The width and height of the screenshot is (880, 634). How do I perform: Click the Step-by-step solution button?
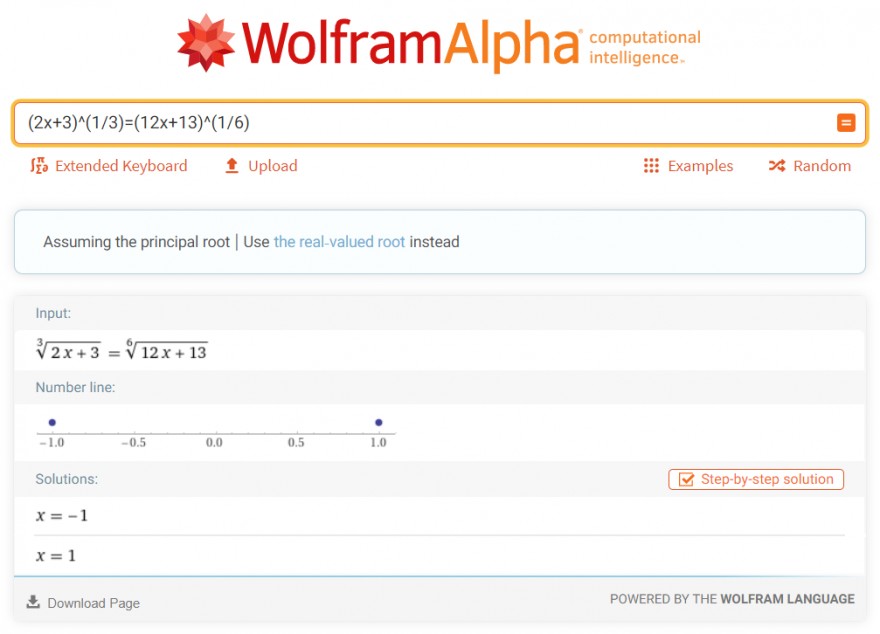click(x=755, y=479)
